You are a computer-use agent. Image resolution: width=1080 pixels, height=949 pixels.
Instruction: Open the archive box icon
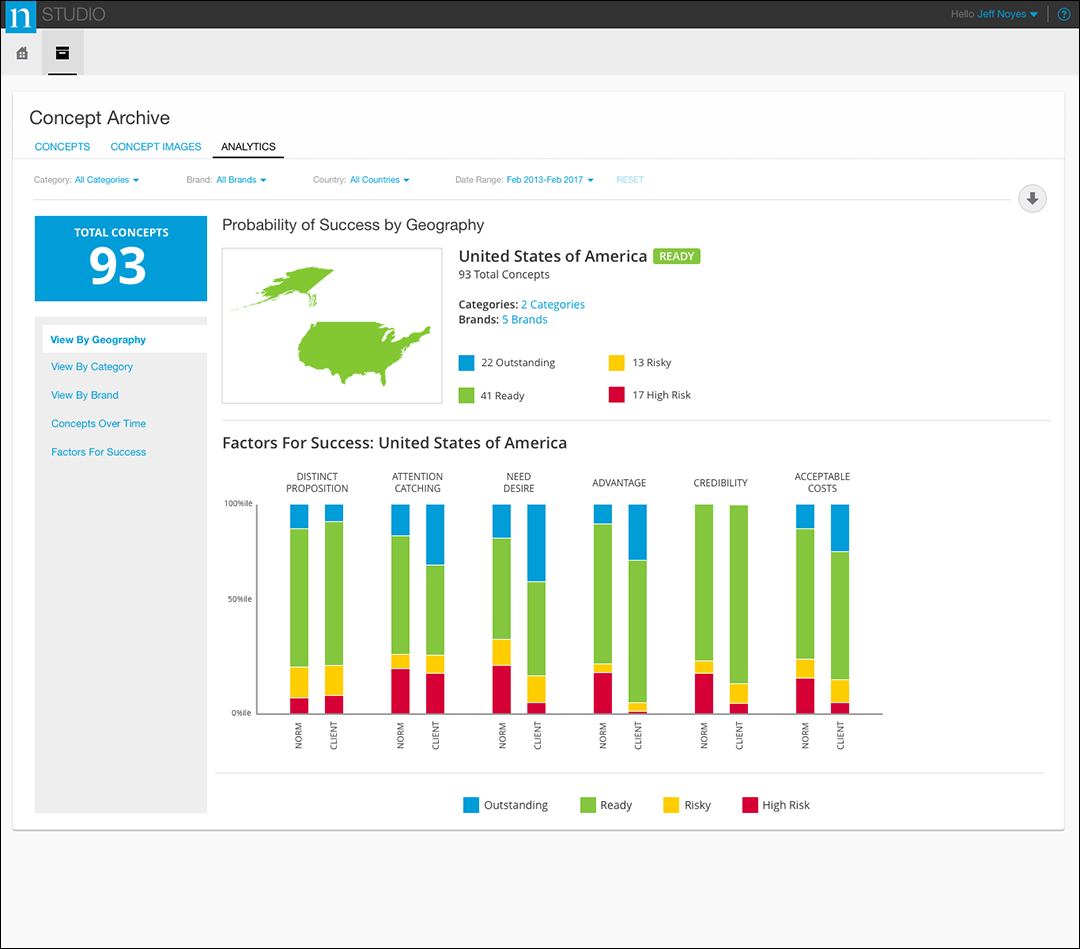pos(63,53)
